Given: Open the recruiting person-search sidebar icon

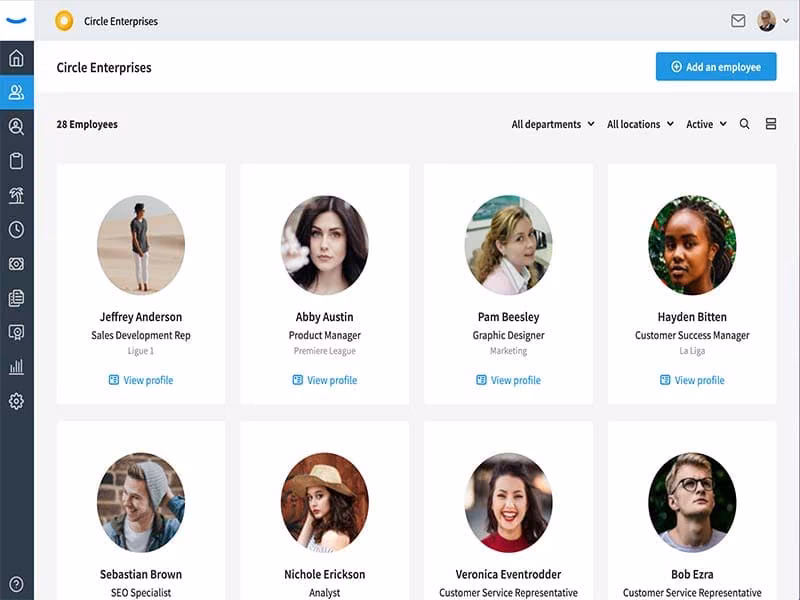Looking at the screenshot, I should pos(16,127).
